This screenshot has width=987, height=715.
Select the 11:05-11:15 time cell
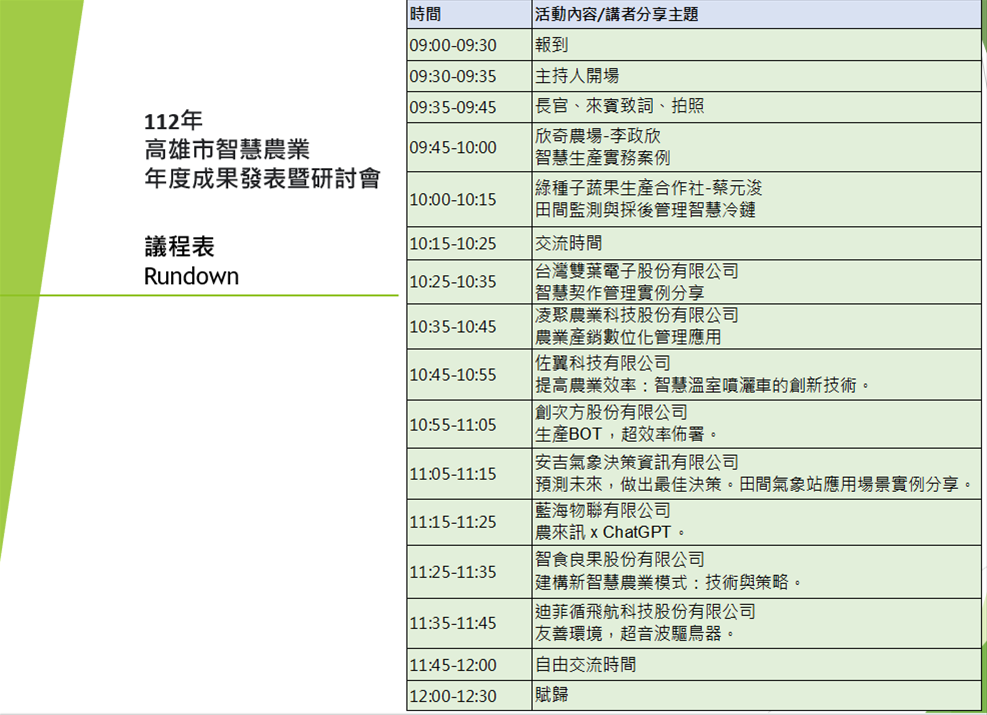469,473
